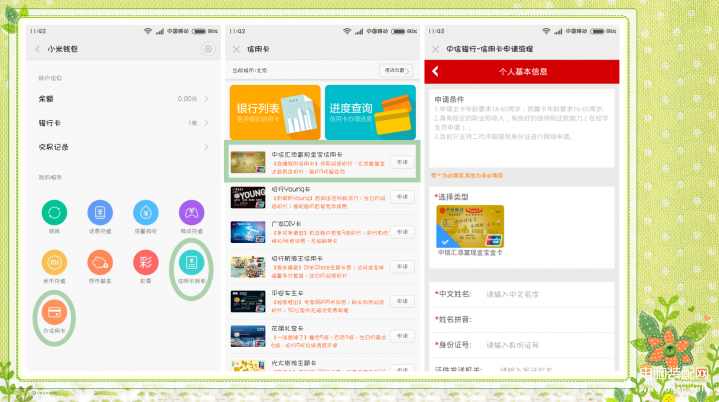Tap apply button for the DIY card row
Image resolution: width=719 pixels, height=402 pixels.
402,232
